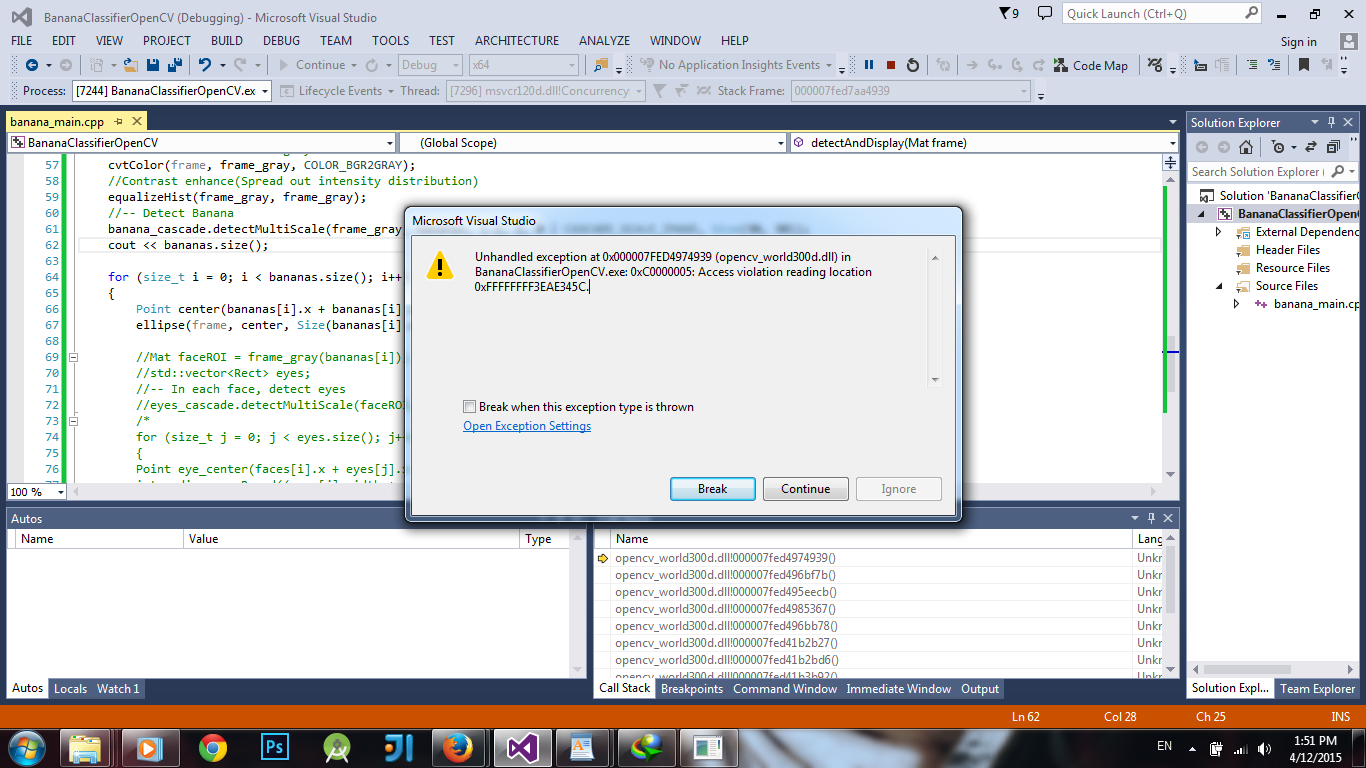Switch to the Locals tab
The width and height of the screenshot is (1366, 768).
70,689
